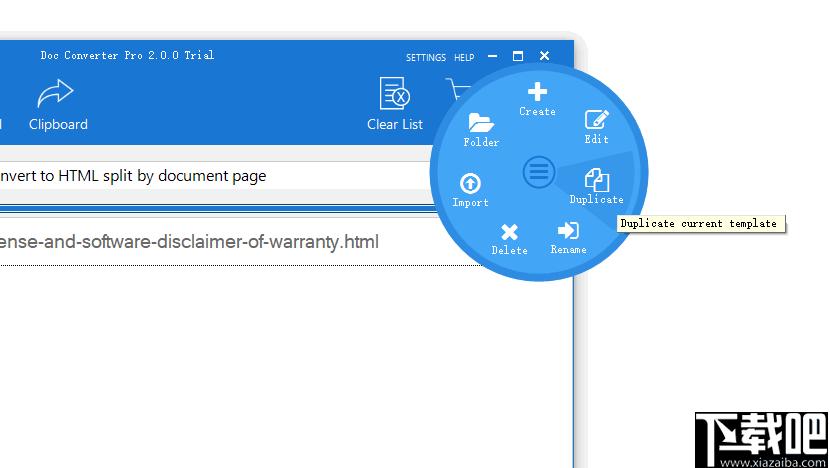Click the Clear List toolbar icon

pyautogui.click(x=395, y=104)
